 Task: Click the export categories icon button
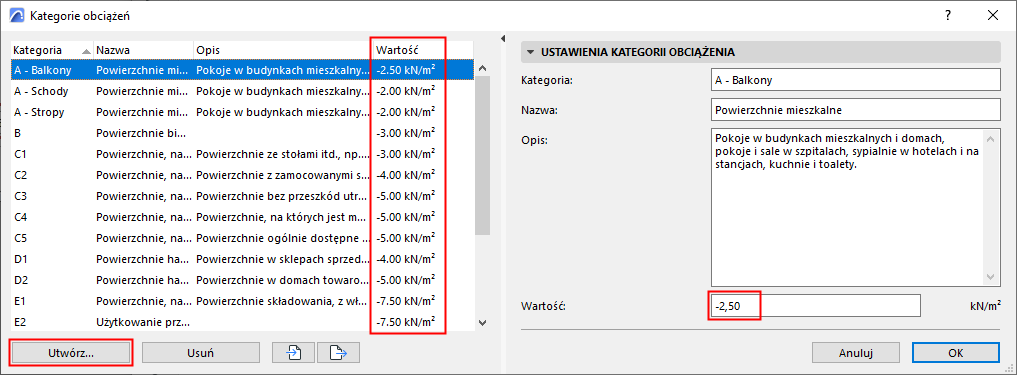[x=338, y=353]
